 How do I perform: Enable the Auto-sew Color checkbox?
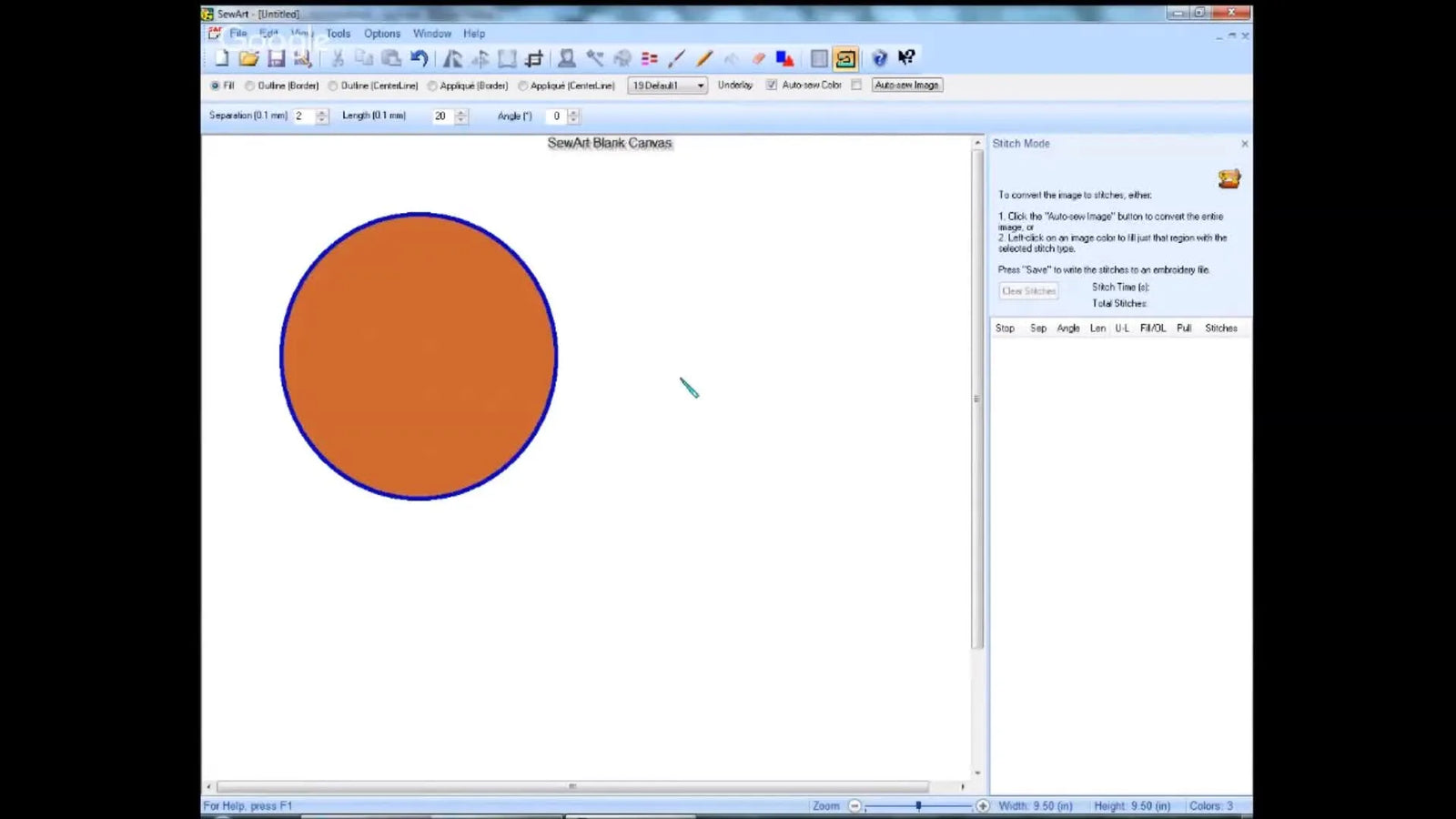856,85
